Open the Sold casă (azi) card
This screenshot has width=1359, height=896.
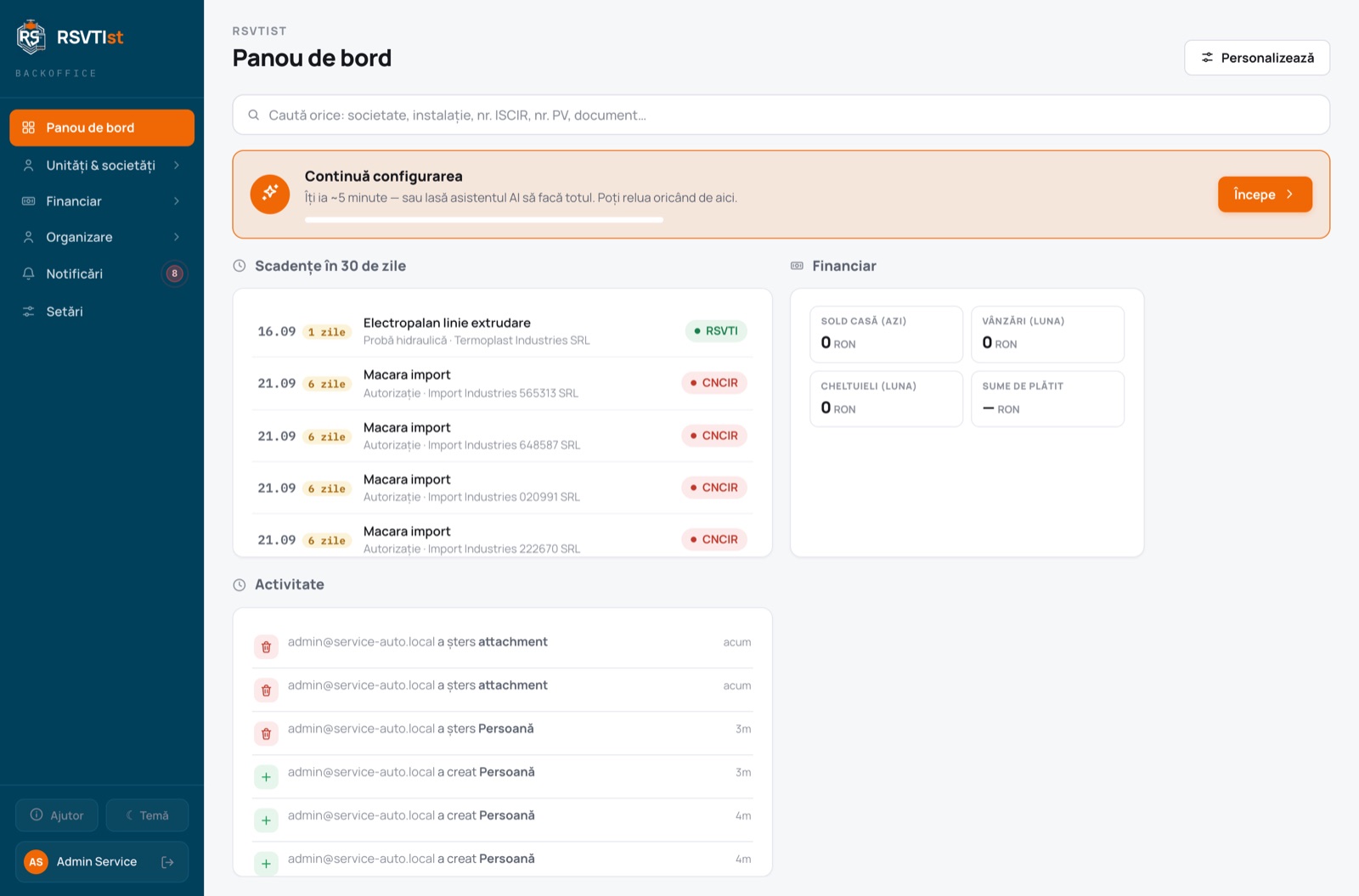coord(886,334)
